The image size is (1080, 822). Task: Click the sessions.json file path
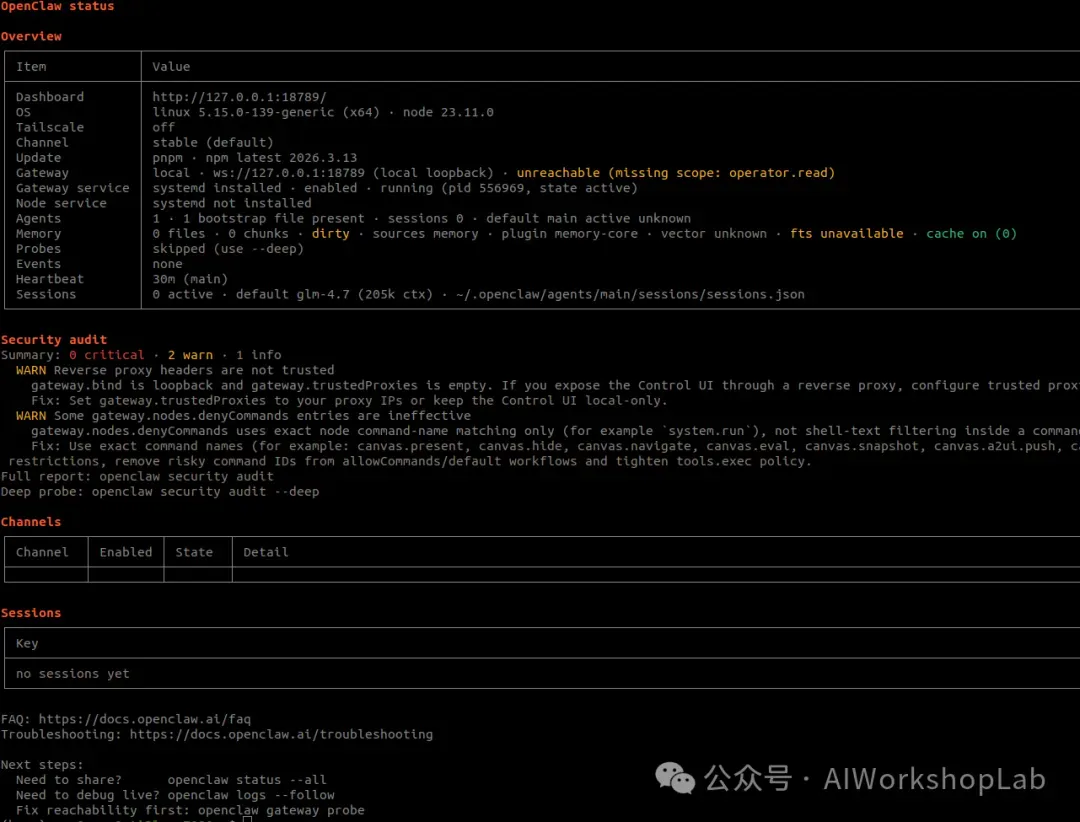coord(630,294)
